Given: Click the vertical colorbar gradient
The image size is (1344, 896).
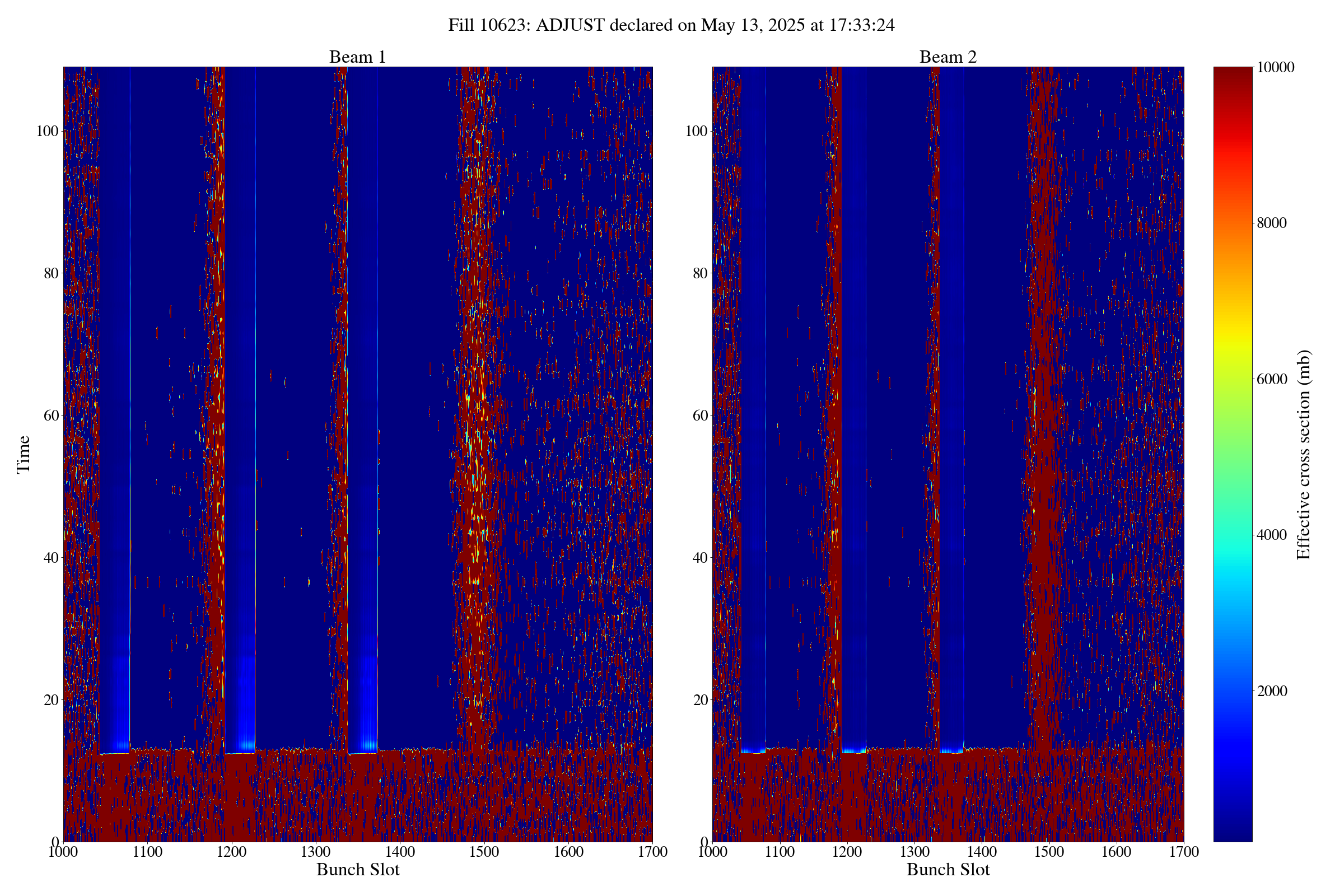Looking at the screenshot, I should coord(1233,454).
